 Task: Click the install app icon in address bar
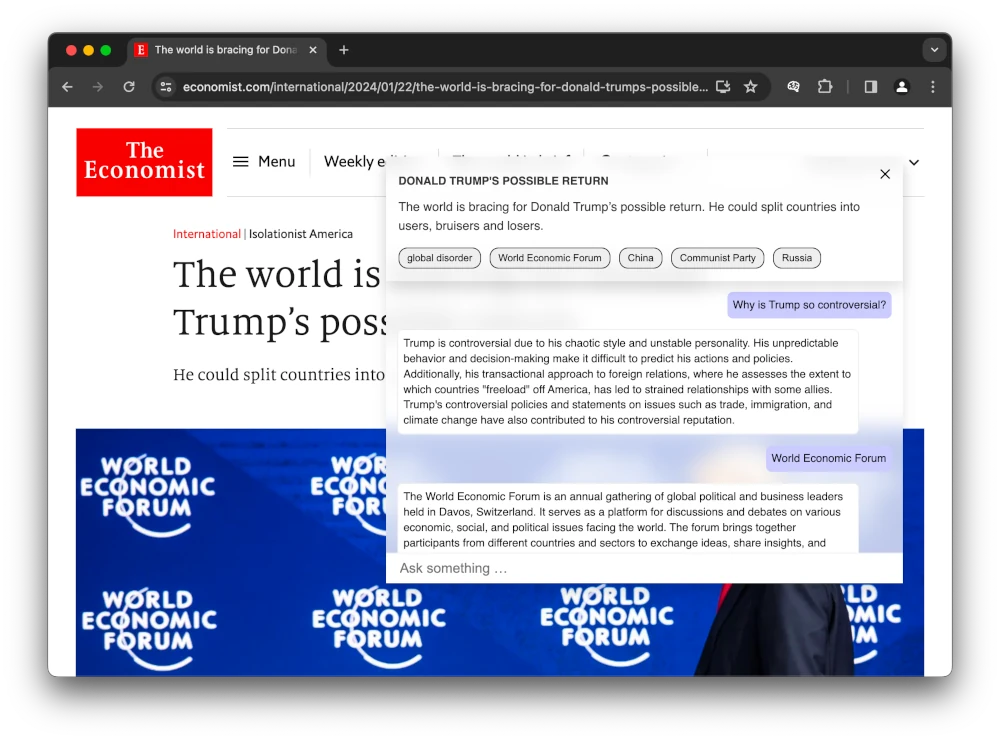pos(723,87)
